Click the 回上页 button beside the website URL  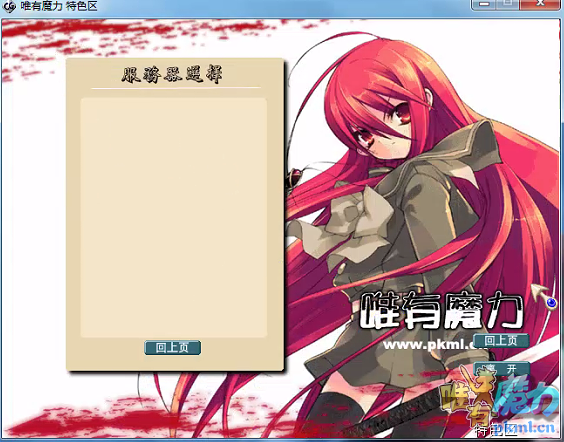coord(501,341)
